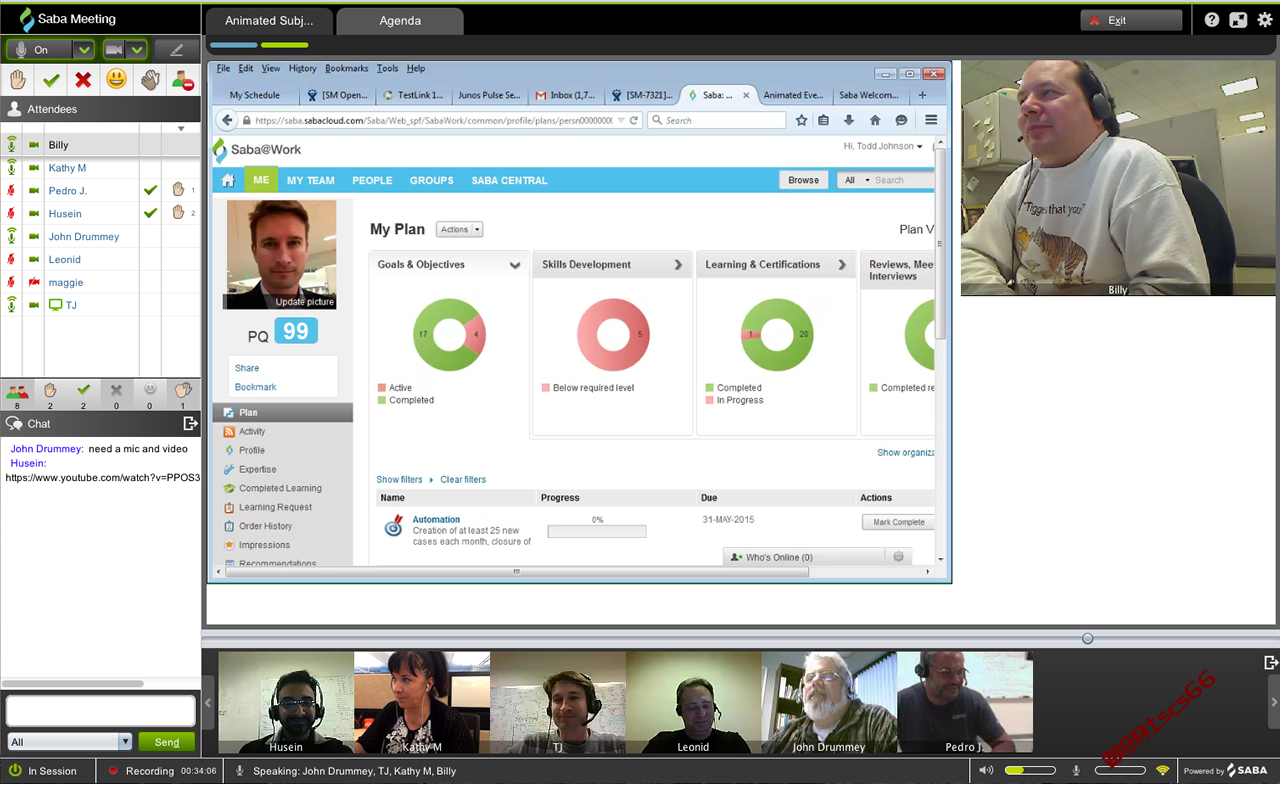This screenshot has height=800, width=1280.
Task: Open the help question mark icon
Action: [x=1212, y=20]
